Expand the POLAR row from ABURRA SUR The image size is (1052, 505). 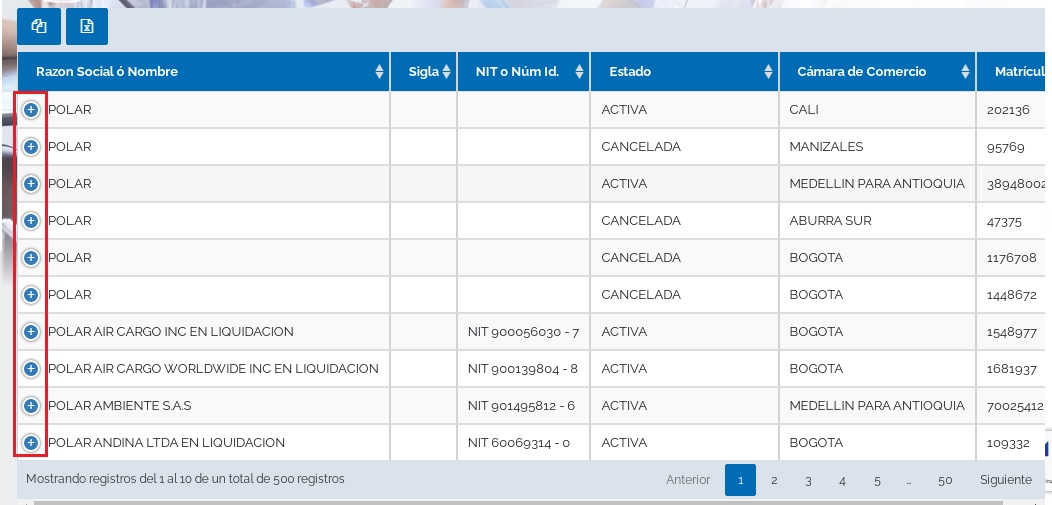point(30,221)
